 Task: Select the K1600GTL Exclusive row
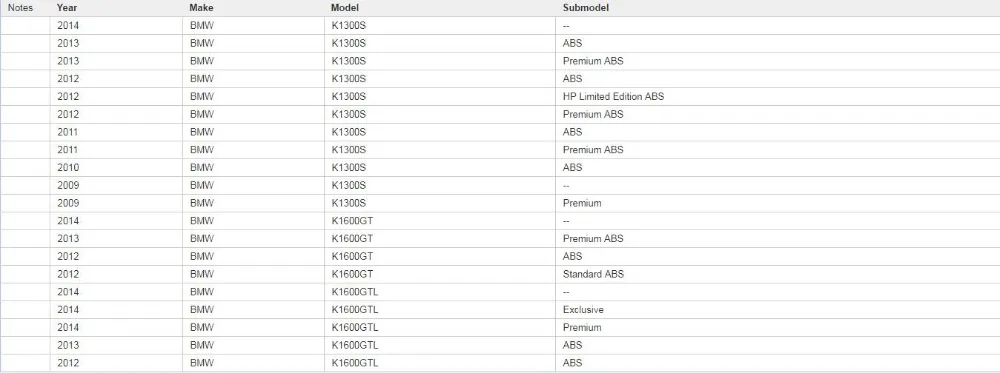point(500,310)
